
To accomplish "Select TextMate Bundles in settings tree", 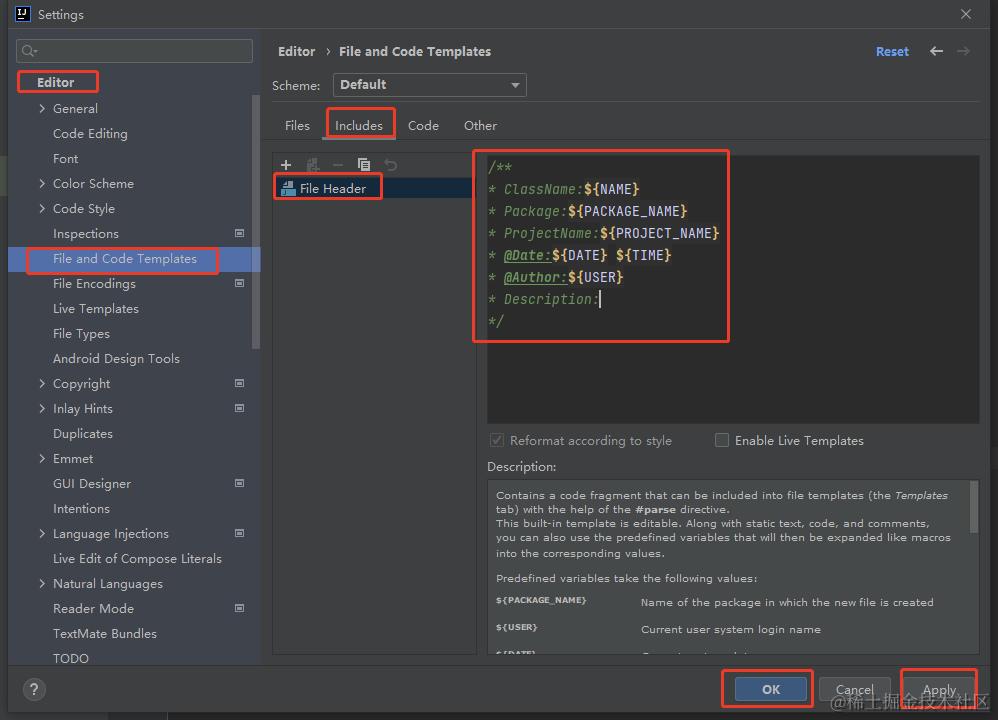I will point(105,633).
